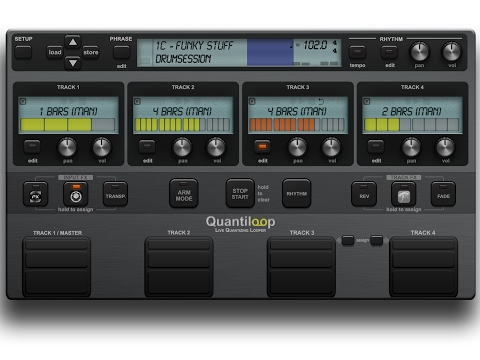Toggle the Track 2 edit button
480x360 pixels.
tap(147, 147)
